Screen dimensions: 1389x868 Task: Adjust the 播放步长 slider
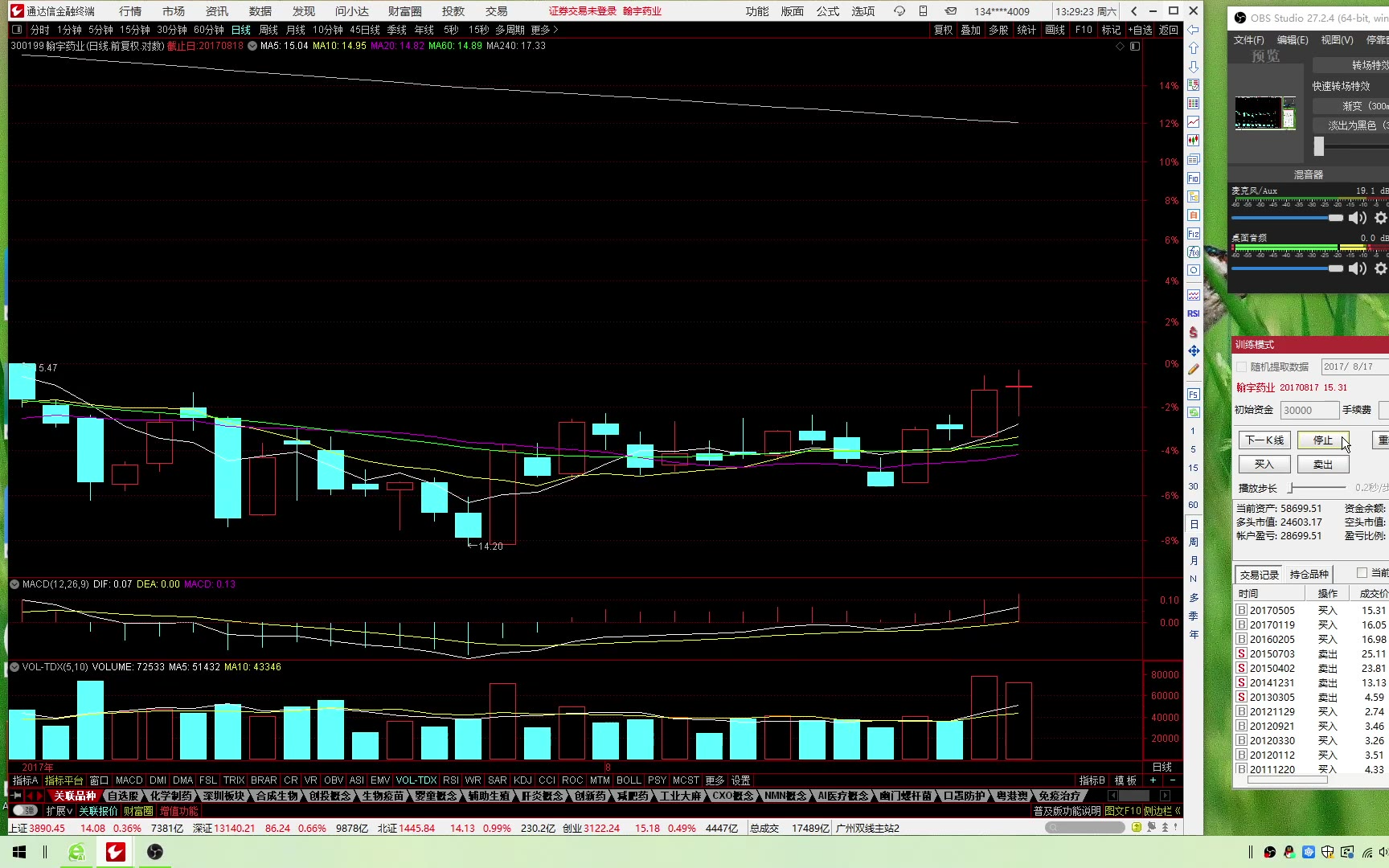1317,488
